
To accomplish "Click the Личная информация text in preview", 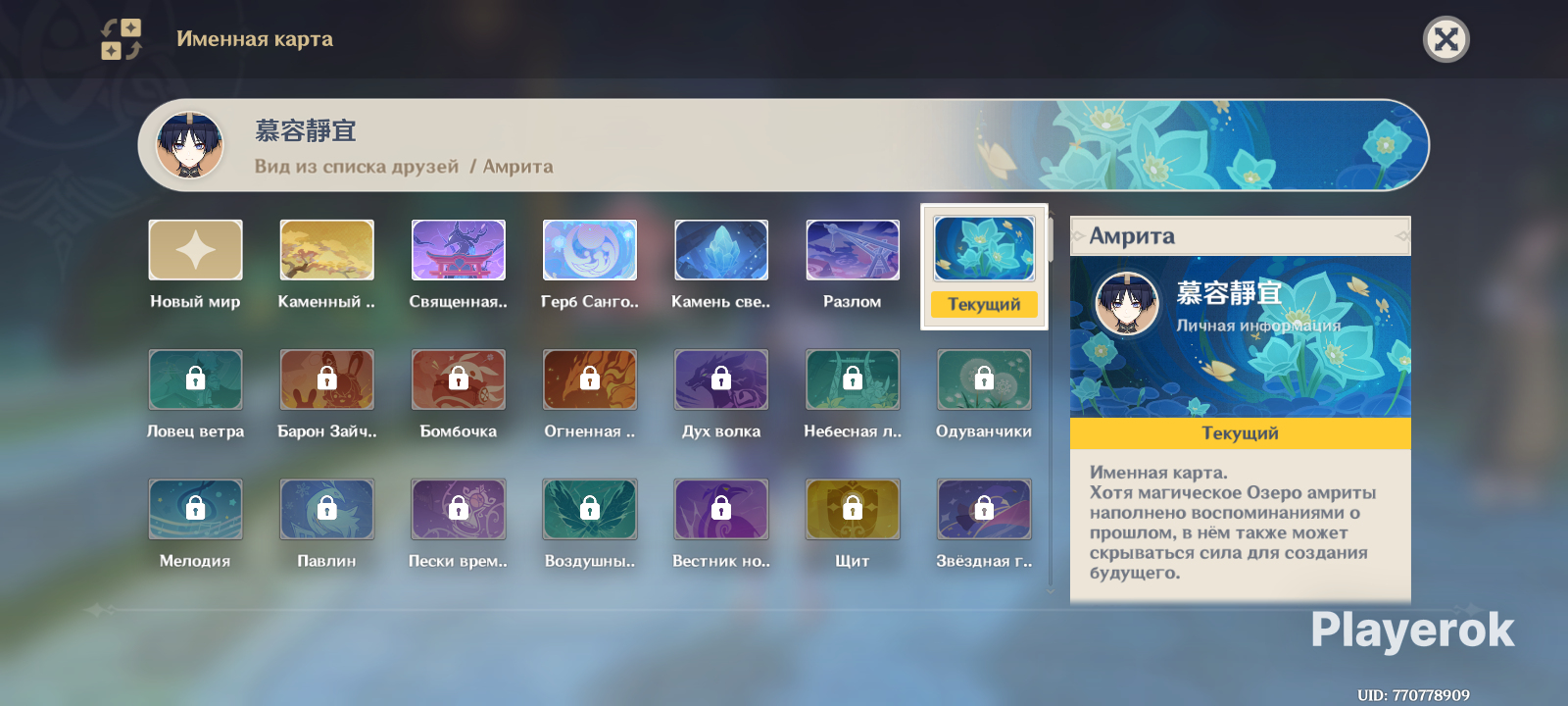I will click(x=1258, y=326).
